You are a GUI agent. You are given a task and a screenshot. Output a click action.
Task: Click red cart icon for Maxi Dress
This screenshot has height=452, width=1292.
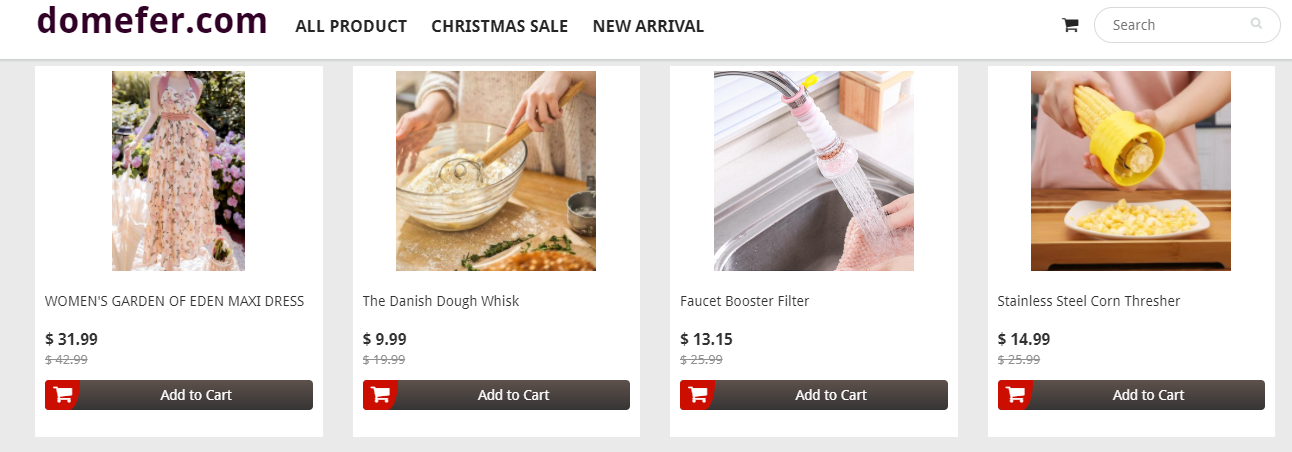pyautogui.click(x=62, y=395)
